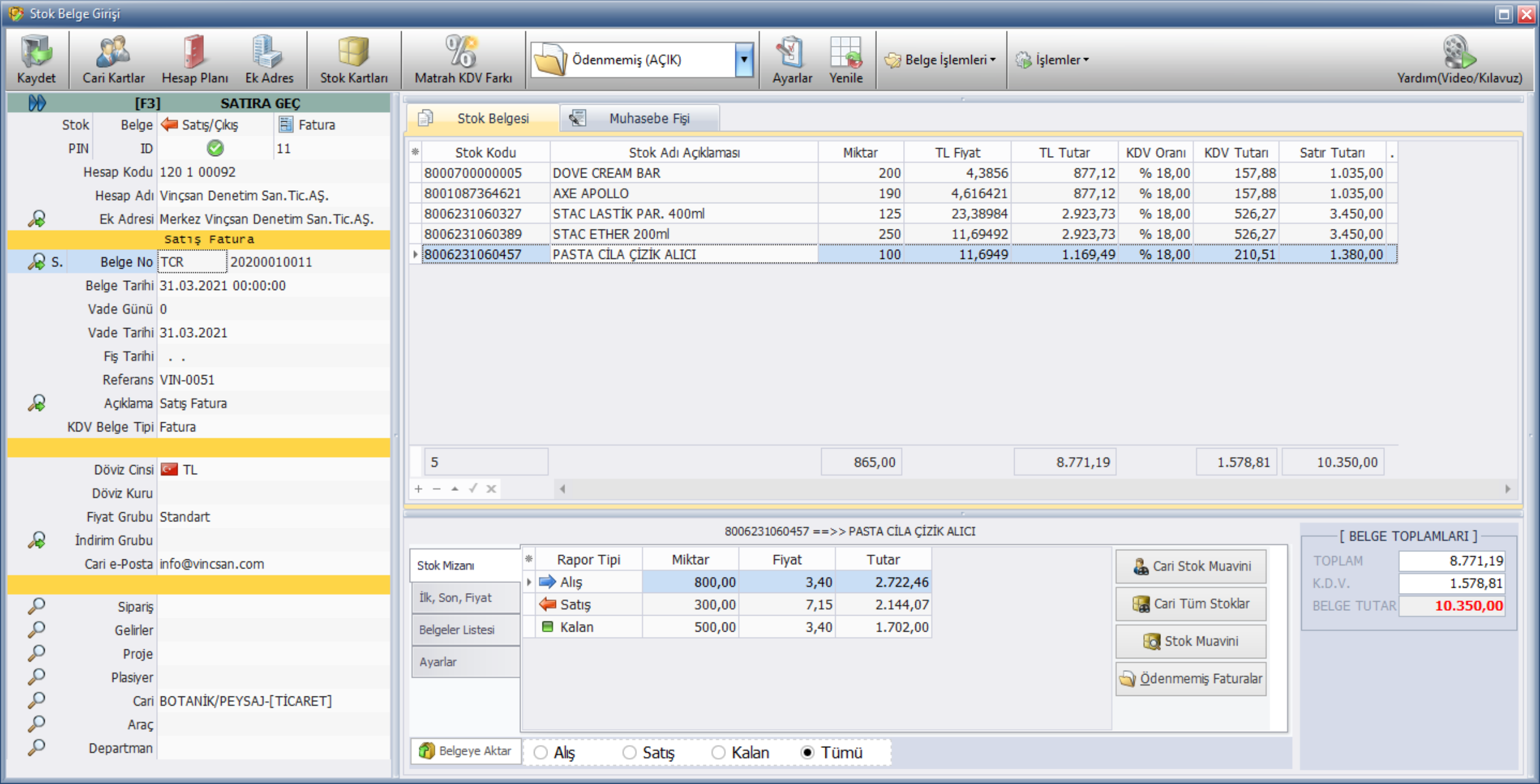
Task: Click the Belge No TCR input field
Action: coord(192,262)
